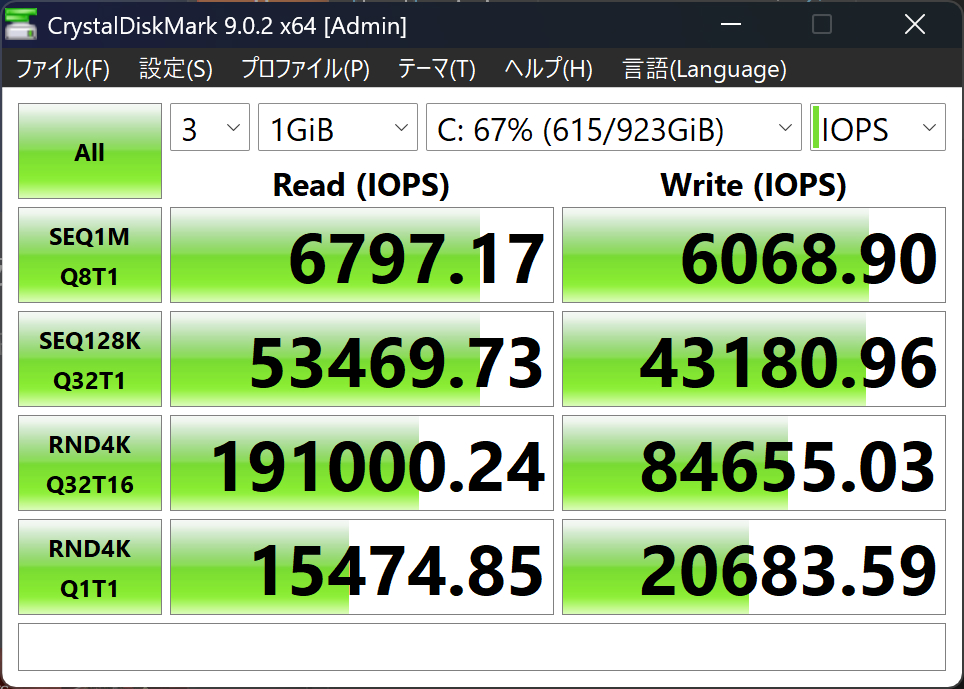The width and height of the screenshot is (964, 689).
Task: Open the プロファイル(P) menu
Action: 306,69
